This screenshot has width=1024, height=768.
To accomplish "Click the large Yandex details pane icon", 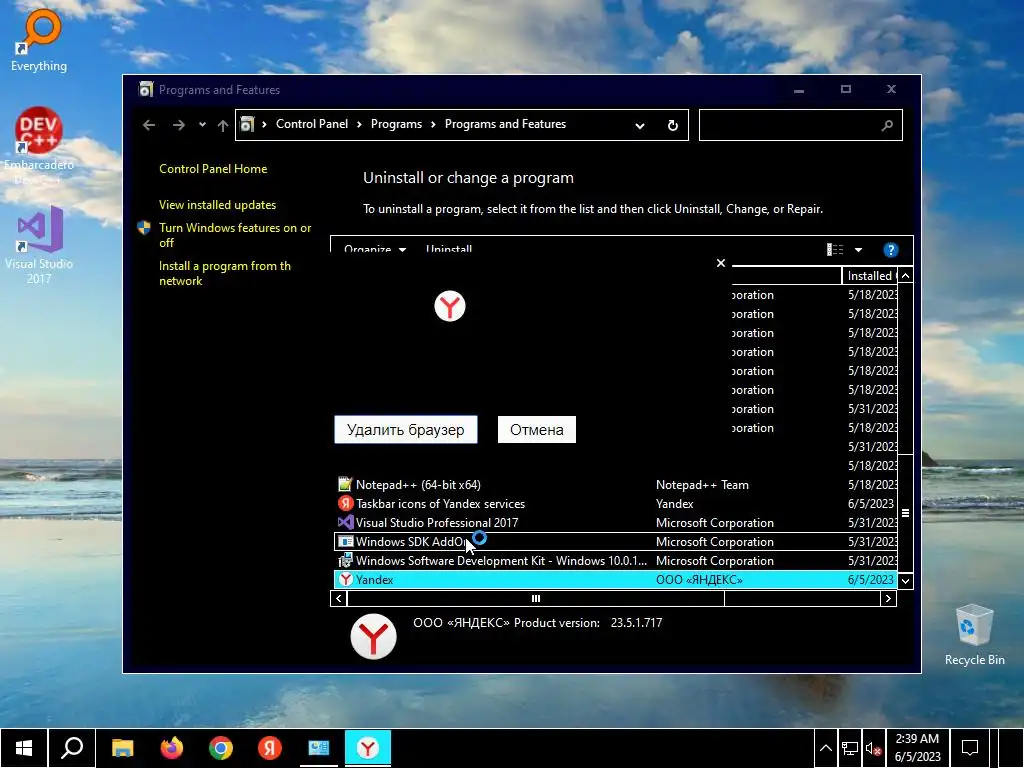I will pyautogui.click(x=374, y=637).
